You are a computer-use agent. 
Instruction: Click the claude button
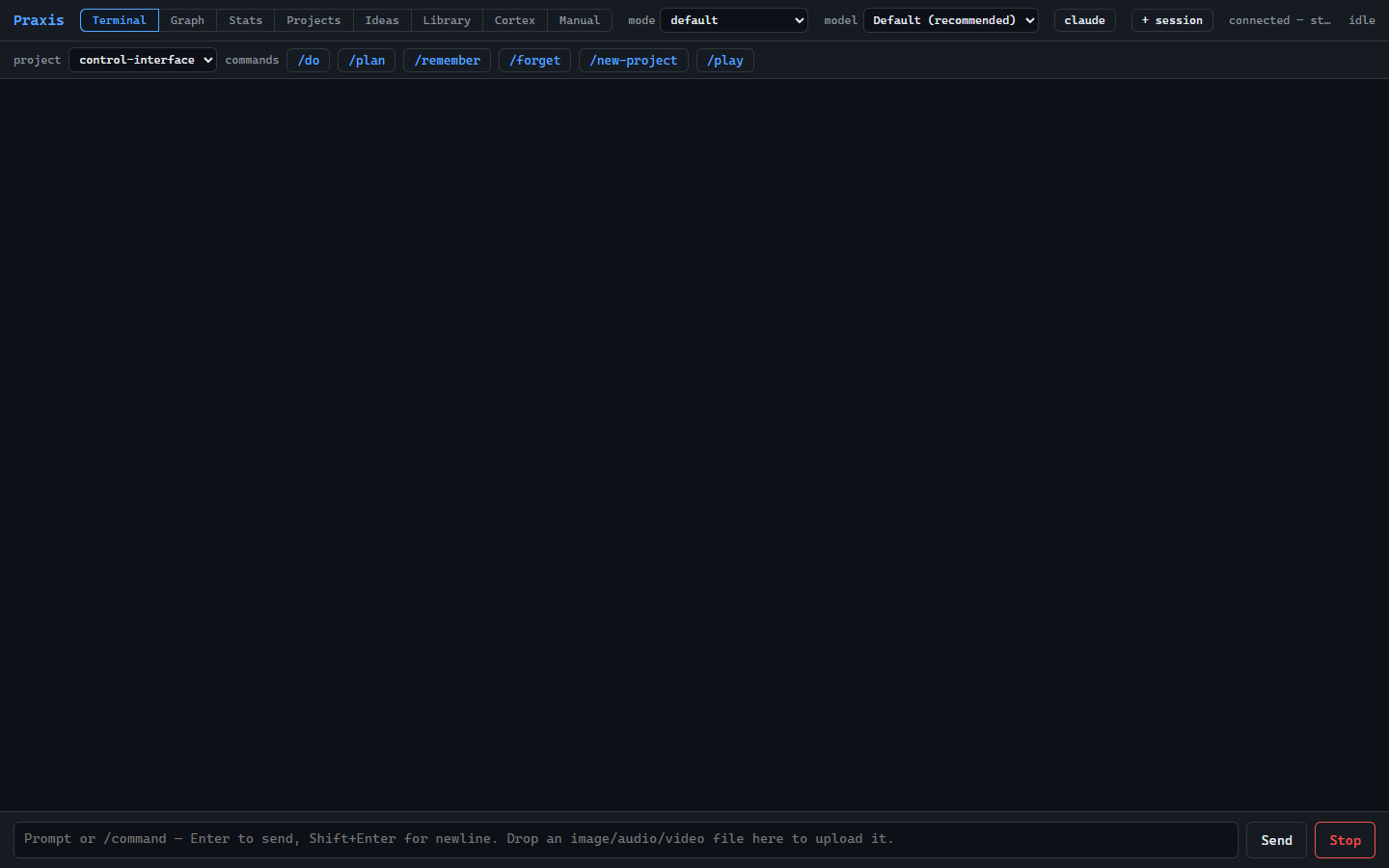[1085, 20]
